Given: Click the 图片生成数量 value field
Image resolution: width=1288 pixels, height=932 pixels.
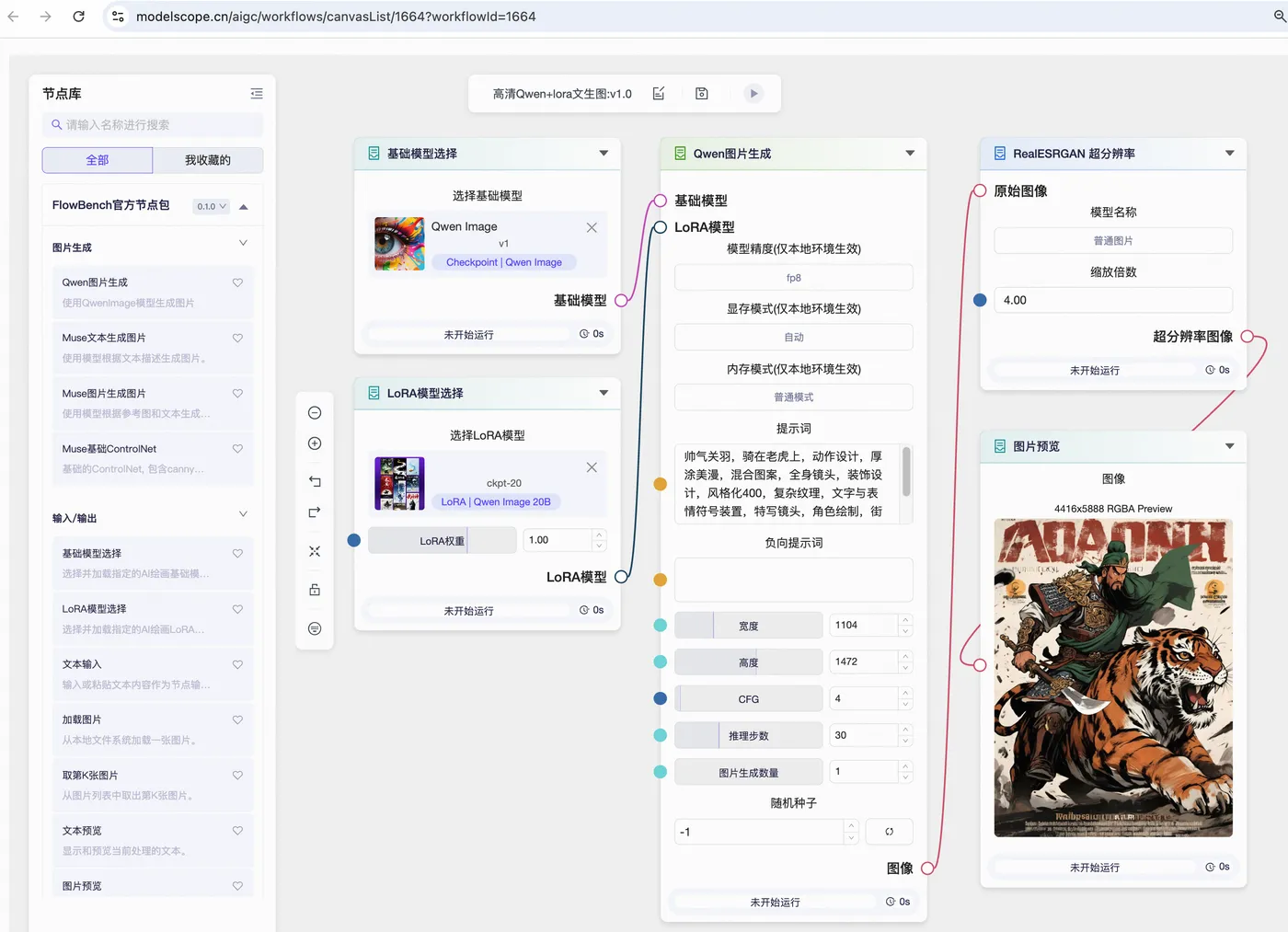Looking at the screenshot, I should [863, 771].
